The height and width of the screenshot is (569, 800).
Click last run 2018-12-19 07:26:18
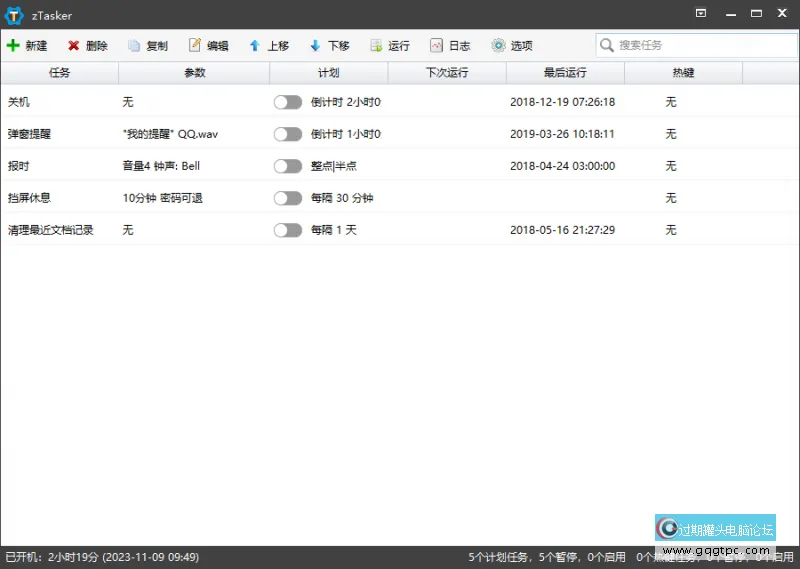(562, 102)
